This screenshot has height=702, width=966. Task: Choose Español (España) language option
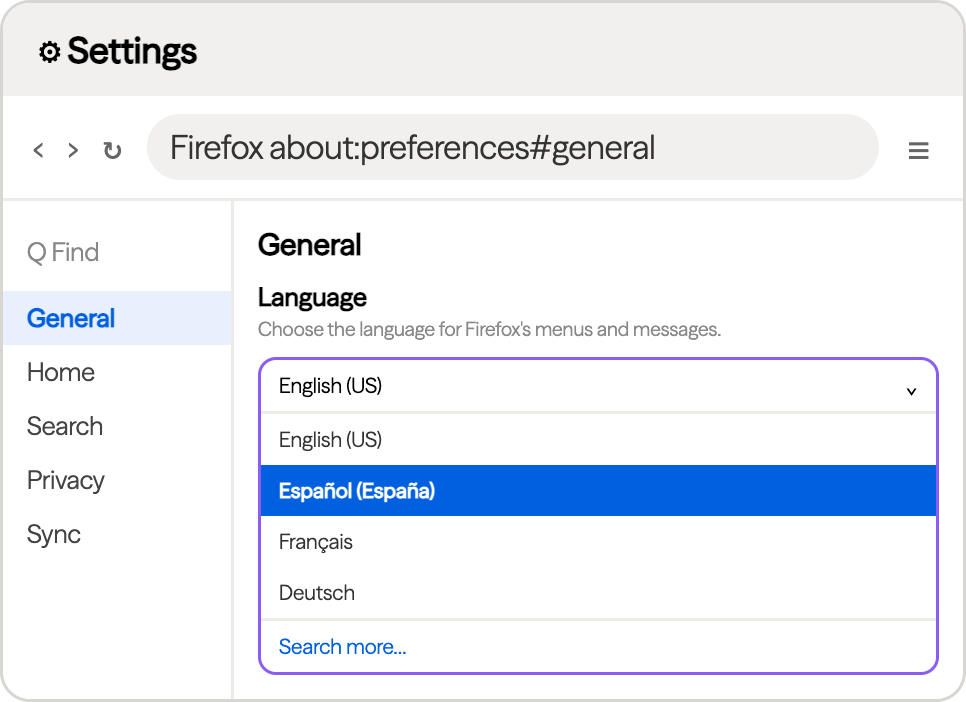coord(598,491)
